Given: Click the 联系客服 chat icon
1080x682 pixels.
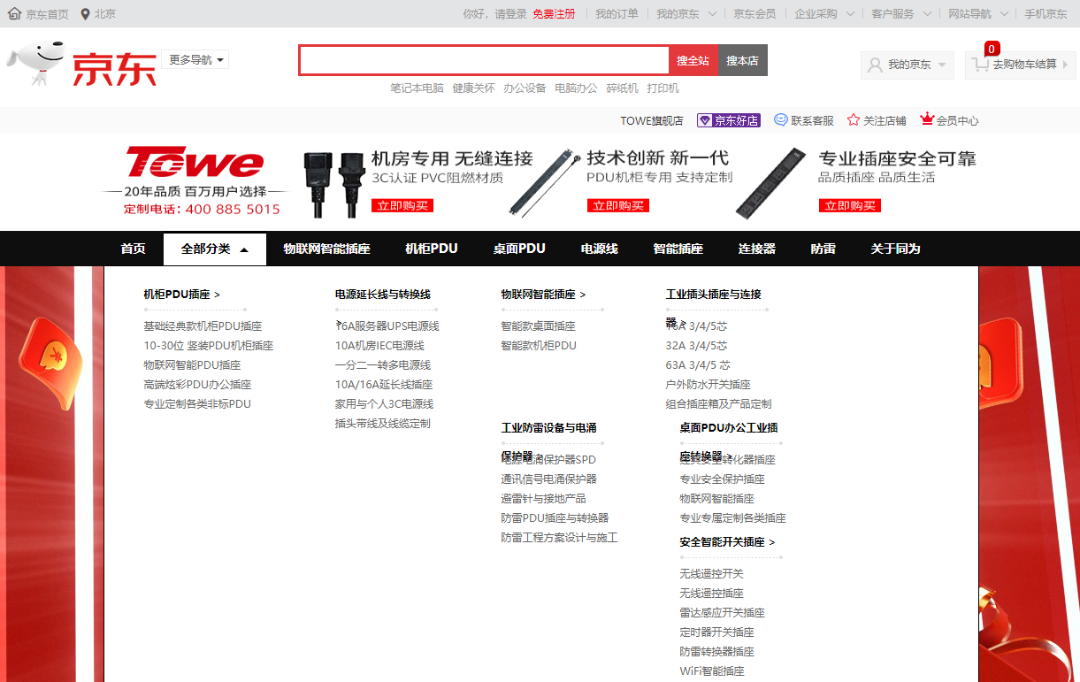Looking at the screenshot, I should pos(780,120).
